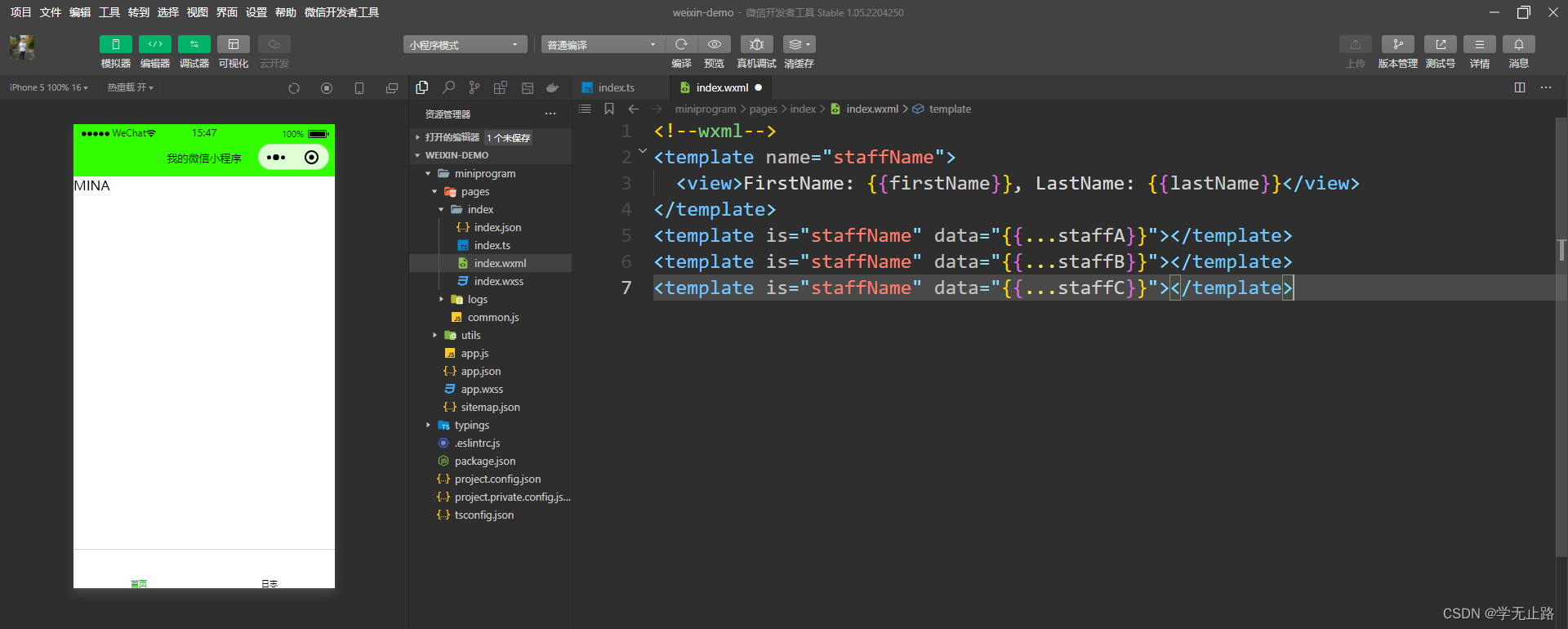Switch to the index.wxml tab
The image size is (1568, 629).
(722, 87)
